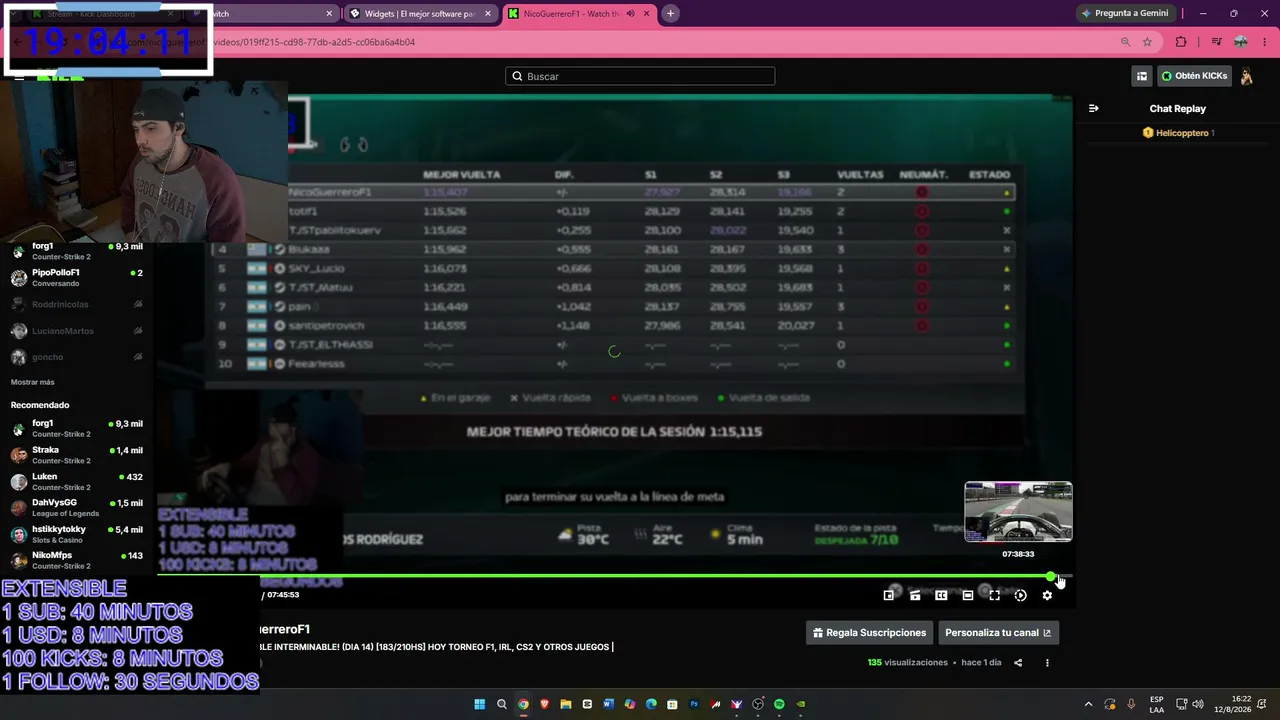1280x720 pixels.
Task: Mute the NicoGuerreroF1 tab audio icon
Action: 630,13
